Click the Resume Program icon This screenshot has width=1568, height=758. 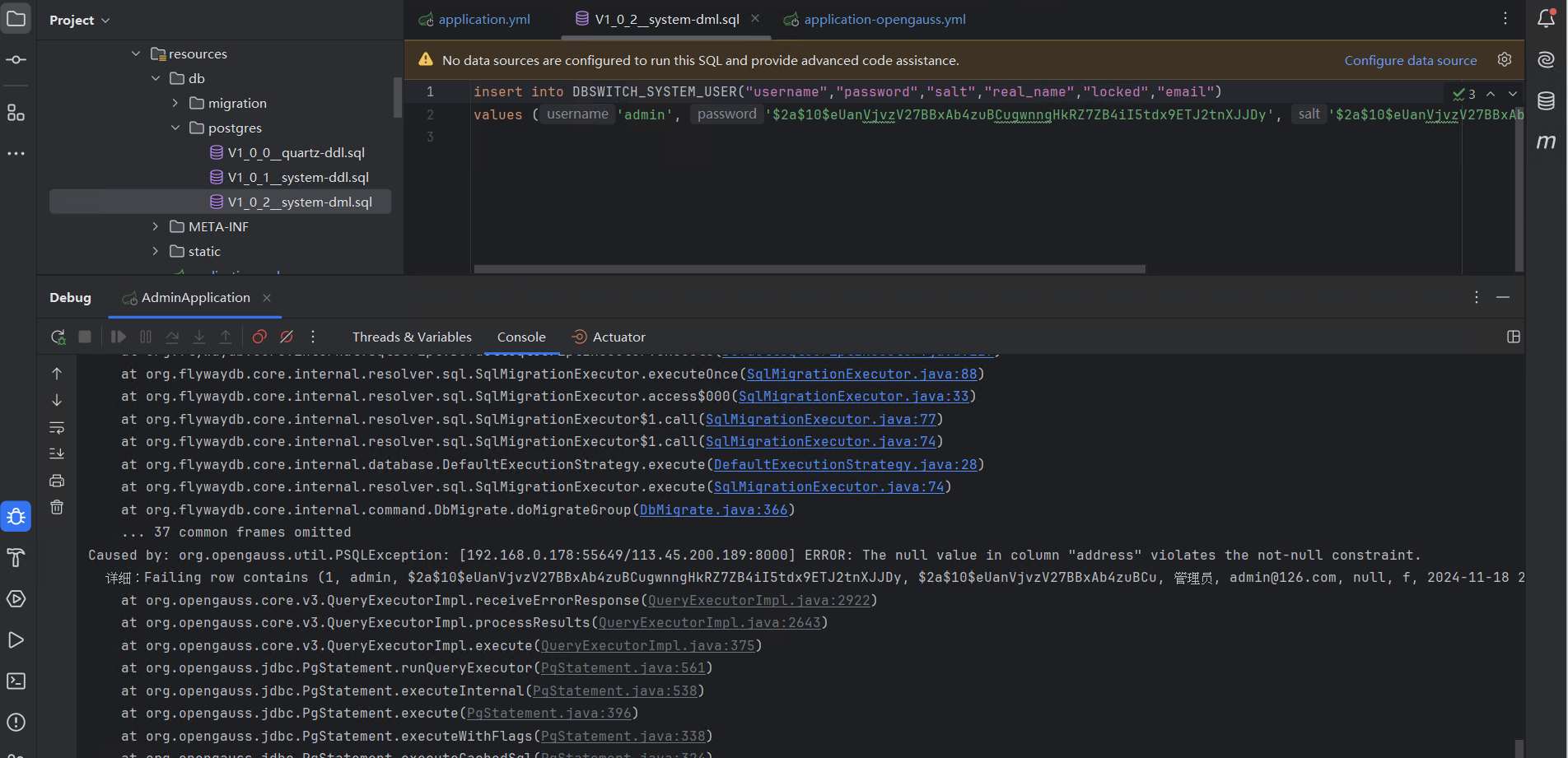click(119, 337)
